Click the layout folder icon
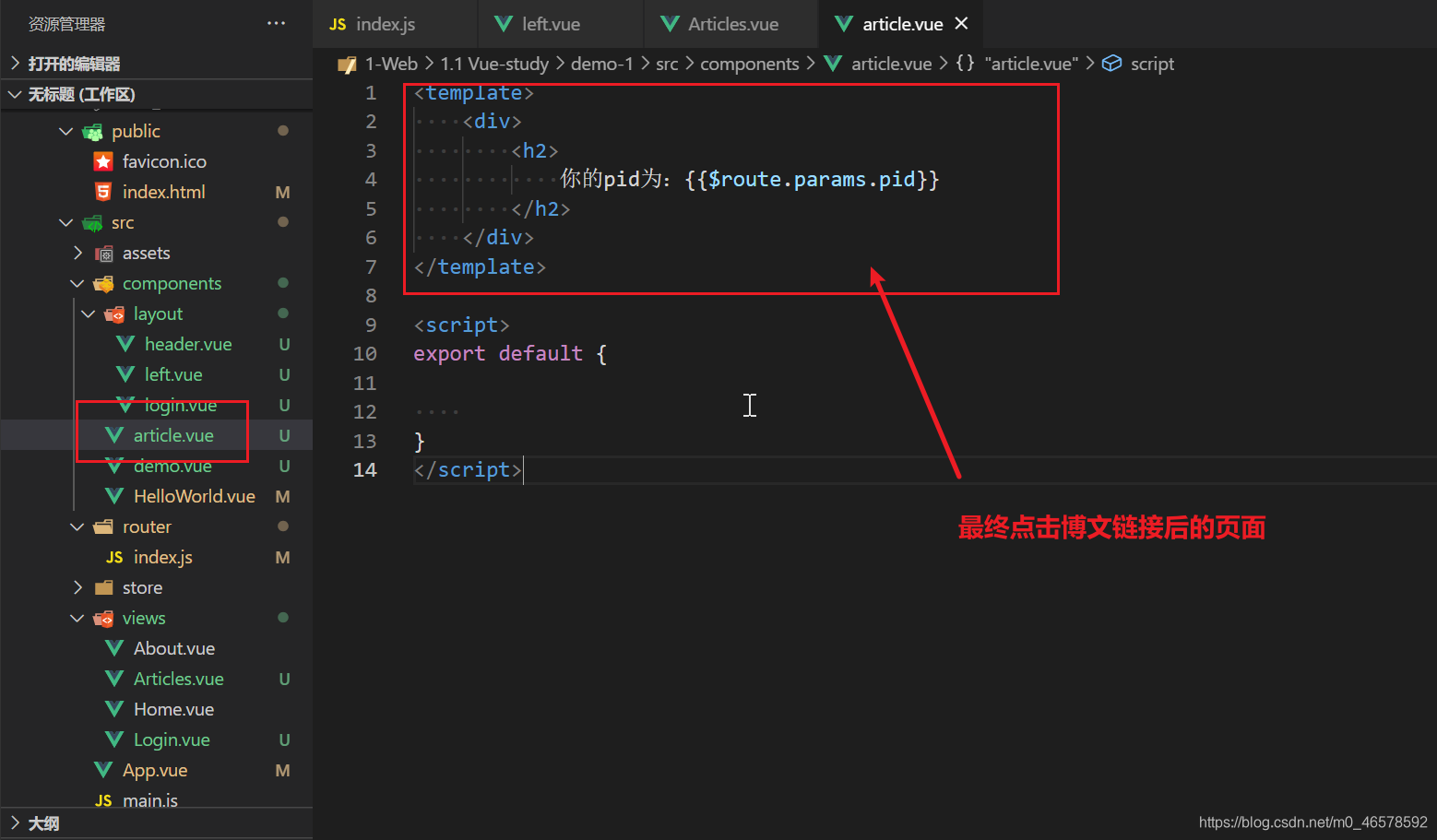1437x840 pixels. pos(114,314)
